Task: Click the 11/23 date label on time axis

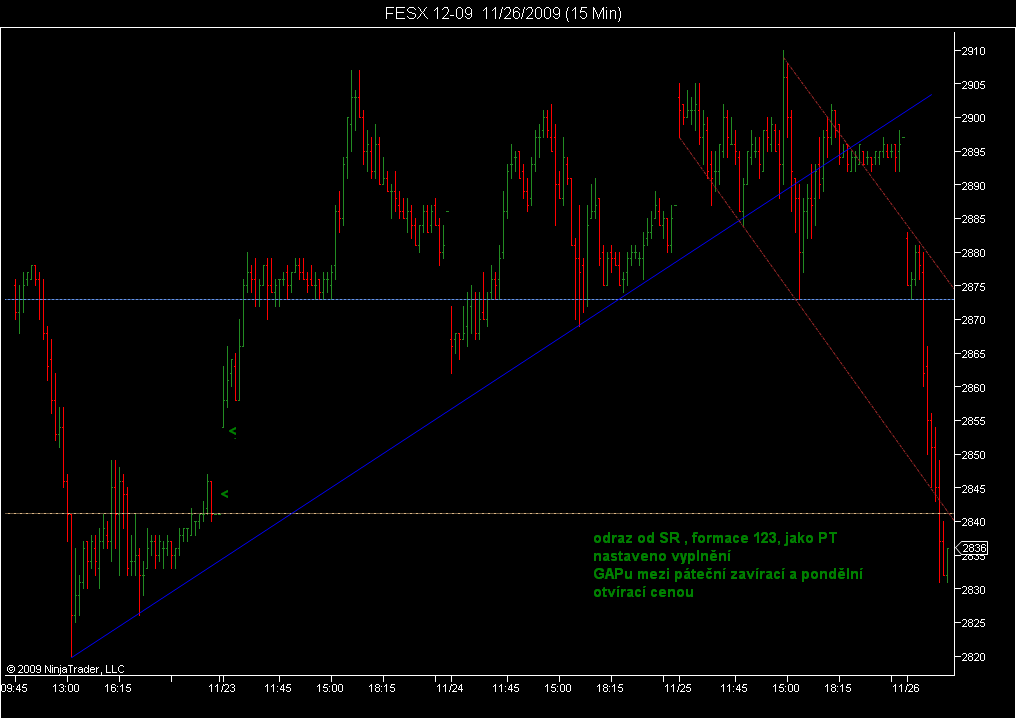Action: (222, 688)
